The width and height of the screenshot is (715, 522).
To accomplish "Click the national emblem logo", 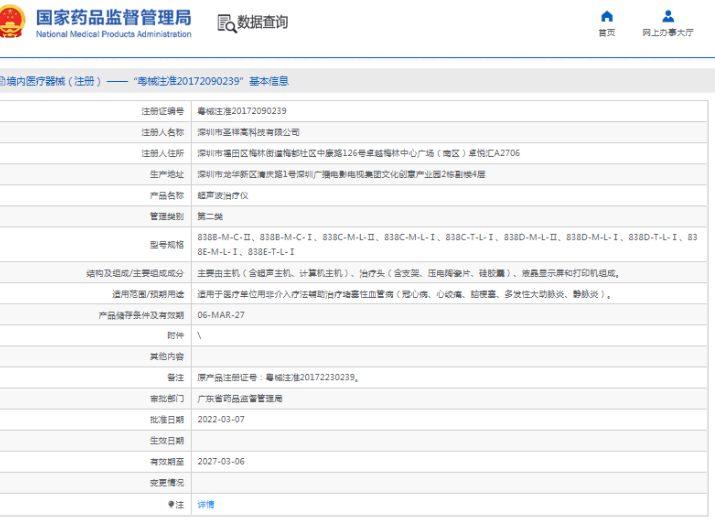I will (11, 21).
